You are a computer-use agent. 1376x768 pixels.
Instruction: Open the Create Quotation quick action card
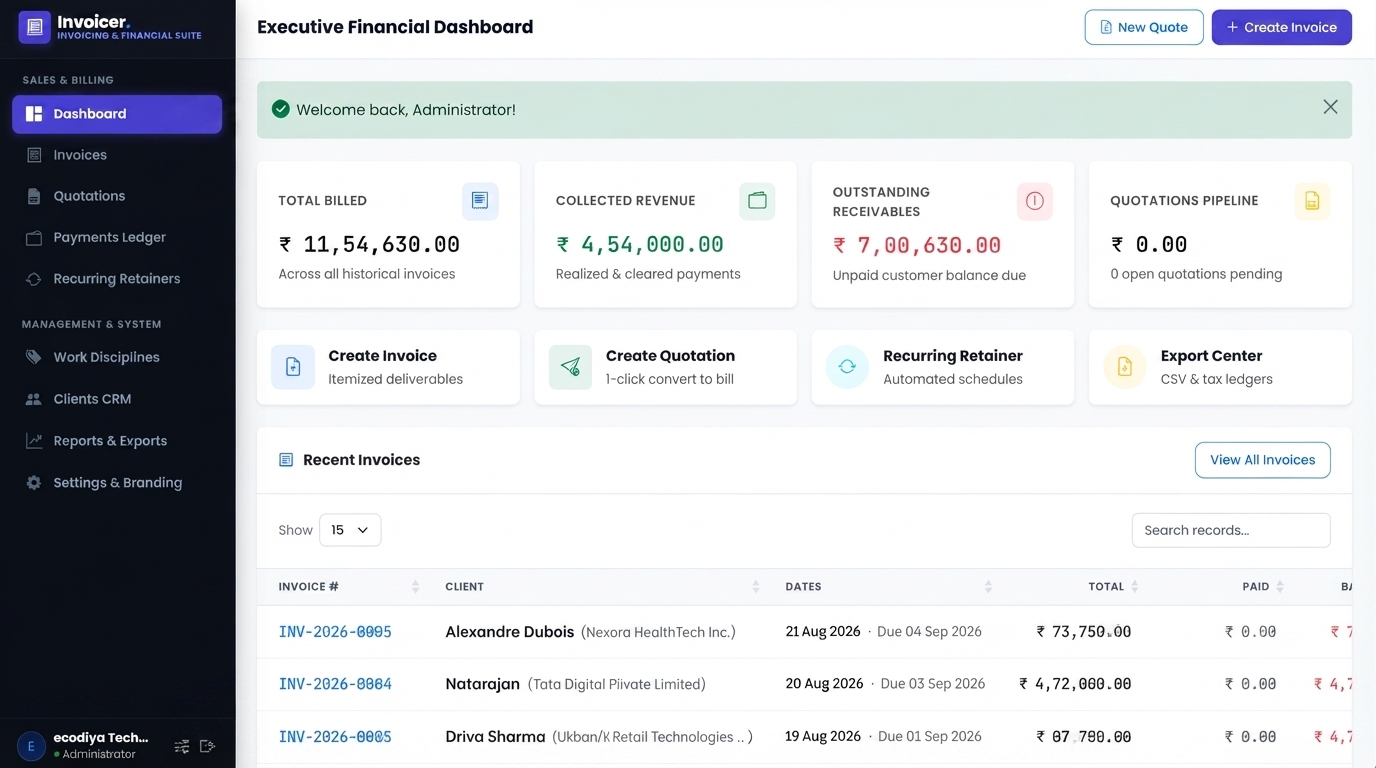point(665,367)
